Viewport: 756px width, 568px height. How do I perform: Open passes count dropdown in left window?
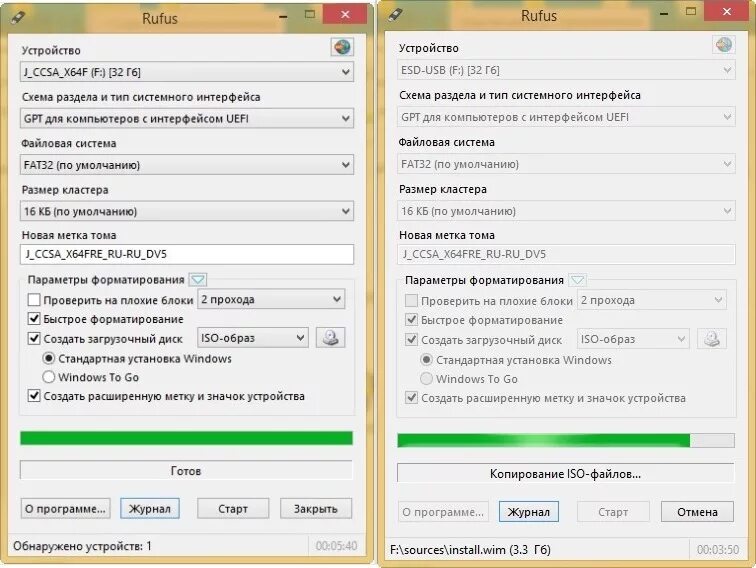pyautogui.click(x=271, y=299)
